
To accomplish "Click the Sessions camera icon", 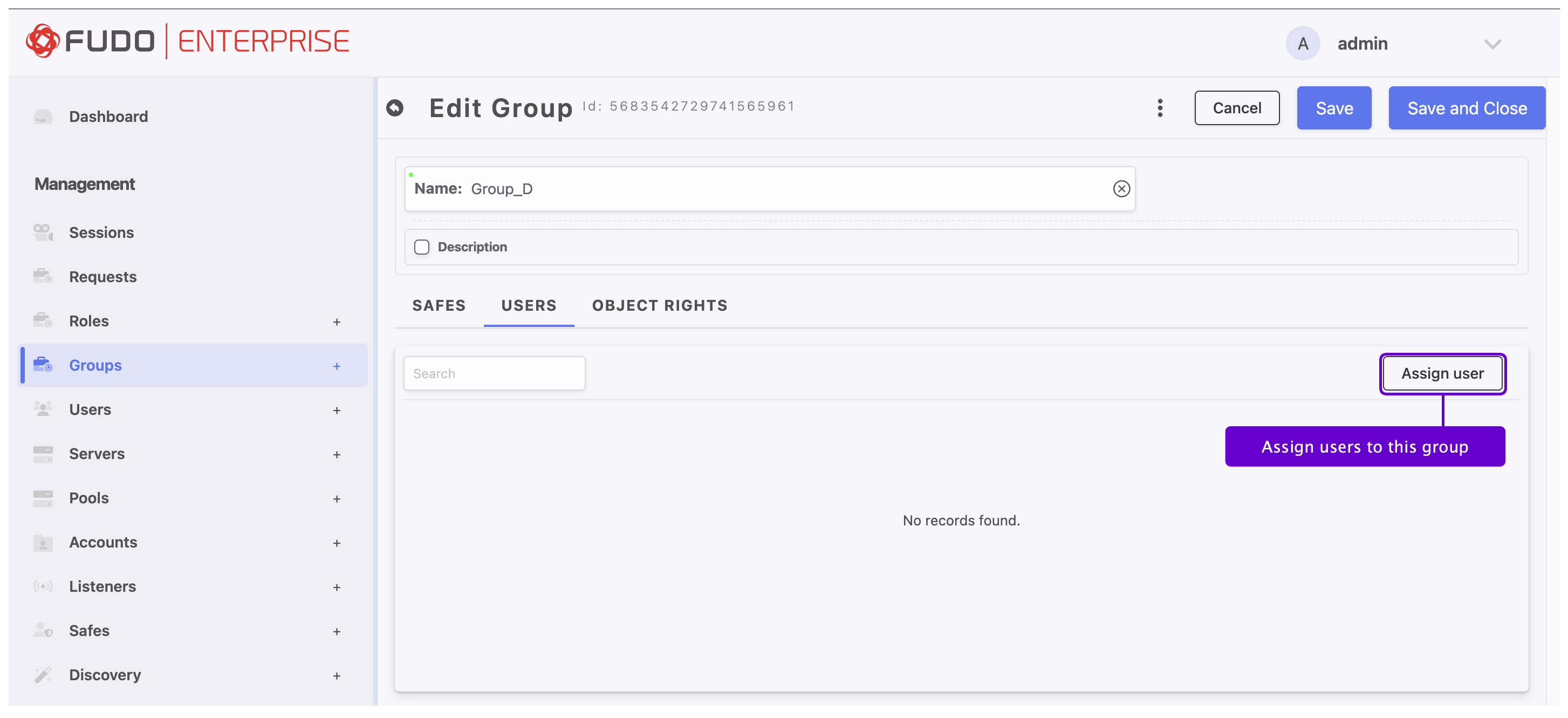I will (x=43, y=232).
